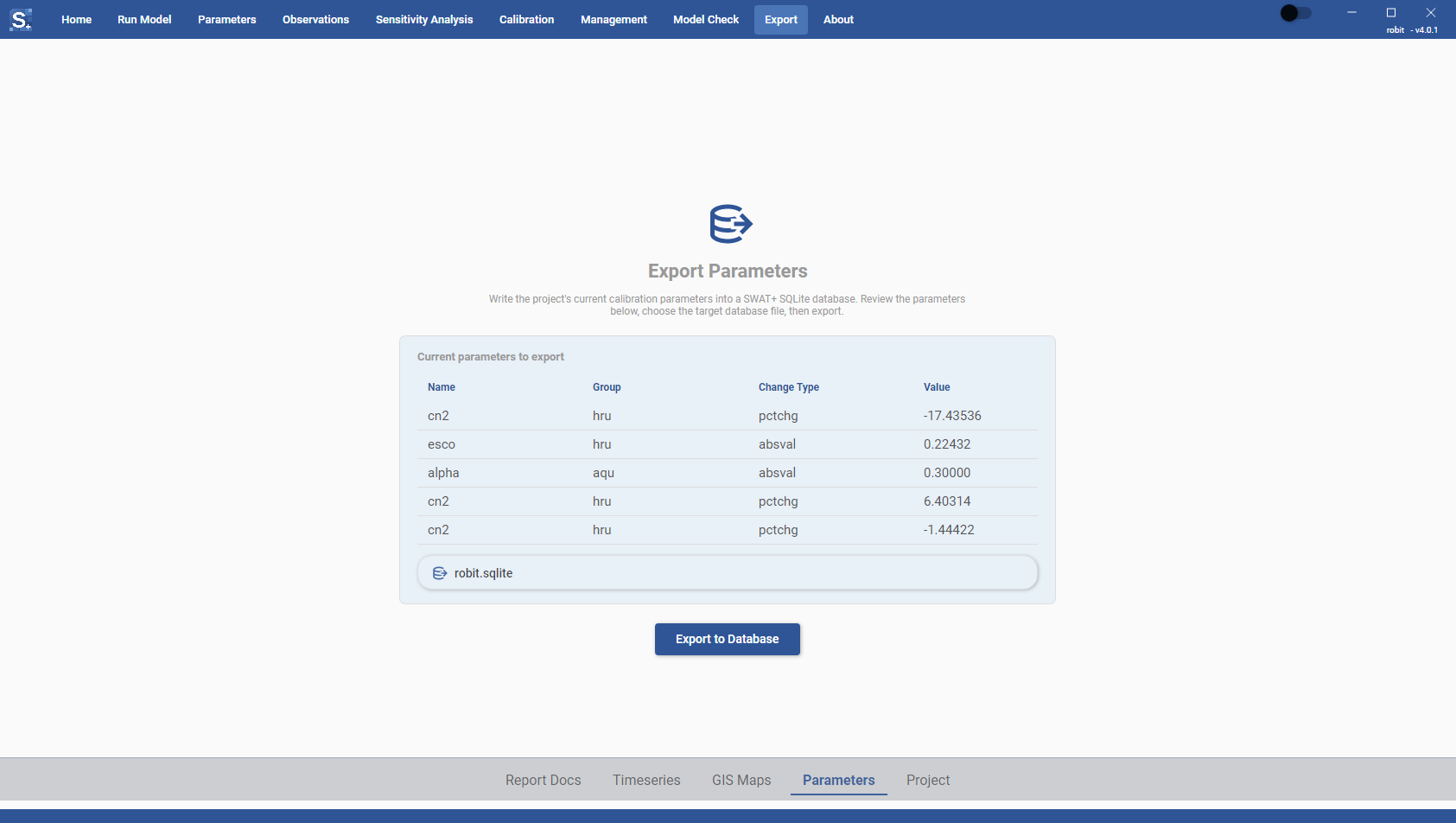Toggle the dark mode switch
The width and height of the screenshot is (1456, 823).
pos(1295,13)
